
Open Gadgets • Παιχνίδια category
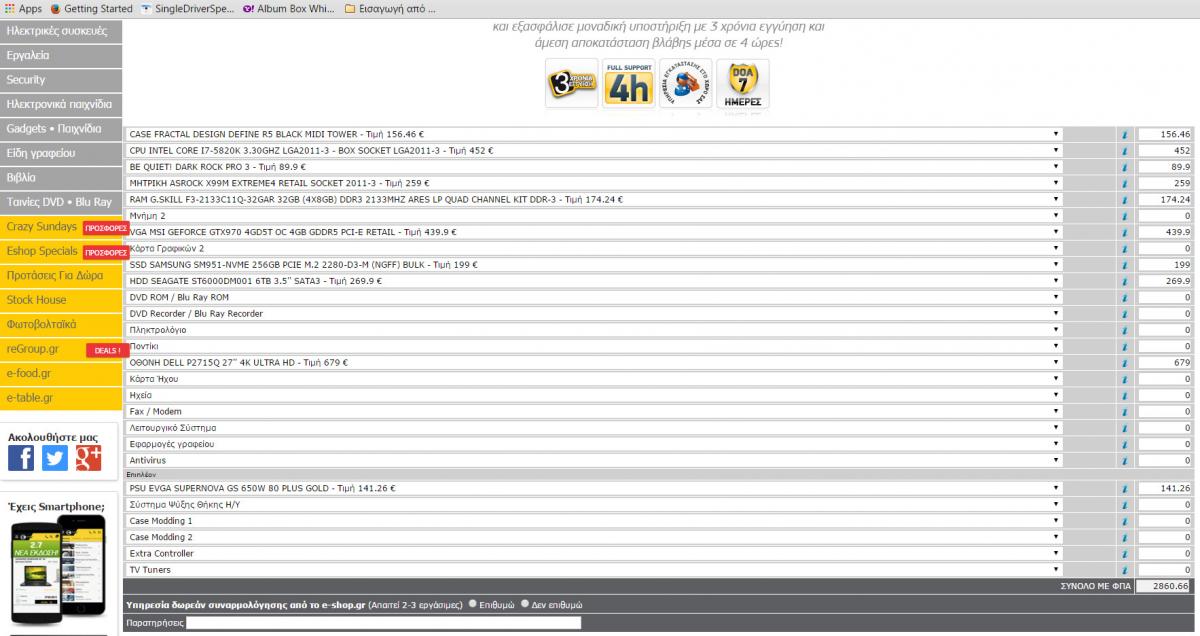61,129
